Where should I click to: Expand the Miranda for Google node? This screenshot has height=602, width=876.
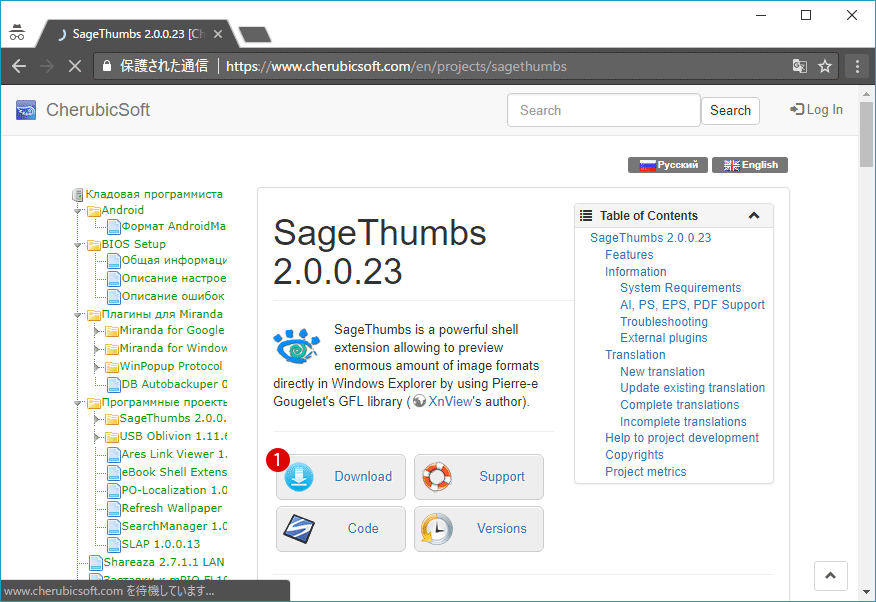pos(97,331)
